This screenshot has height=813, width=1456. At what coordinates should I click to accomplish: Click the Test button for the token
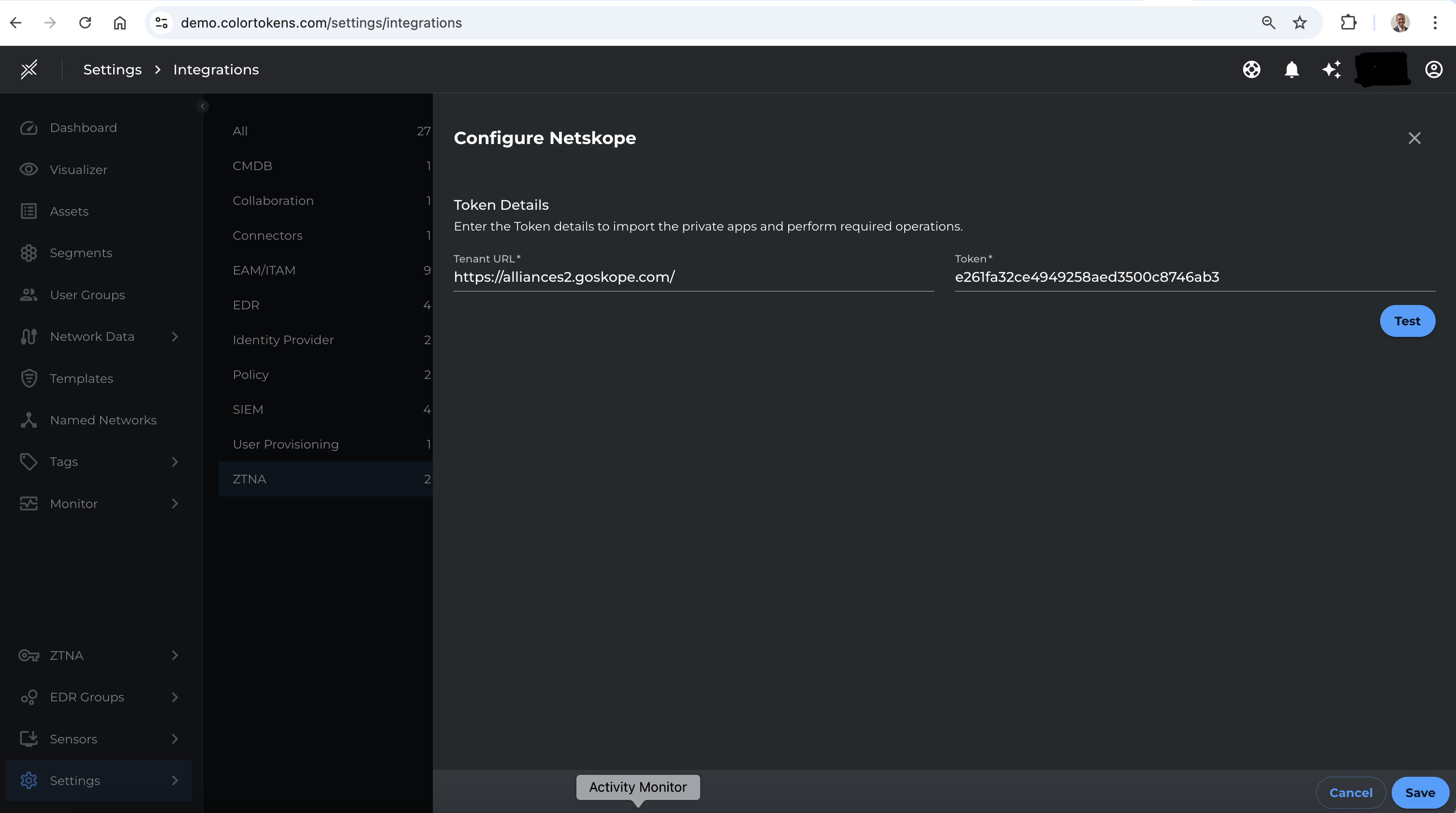[1407, 320]
